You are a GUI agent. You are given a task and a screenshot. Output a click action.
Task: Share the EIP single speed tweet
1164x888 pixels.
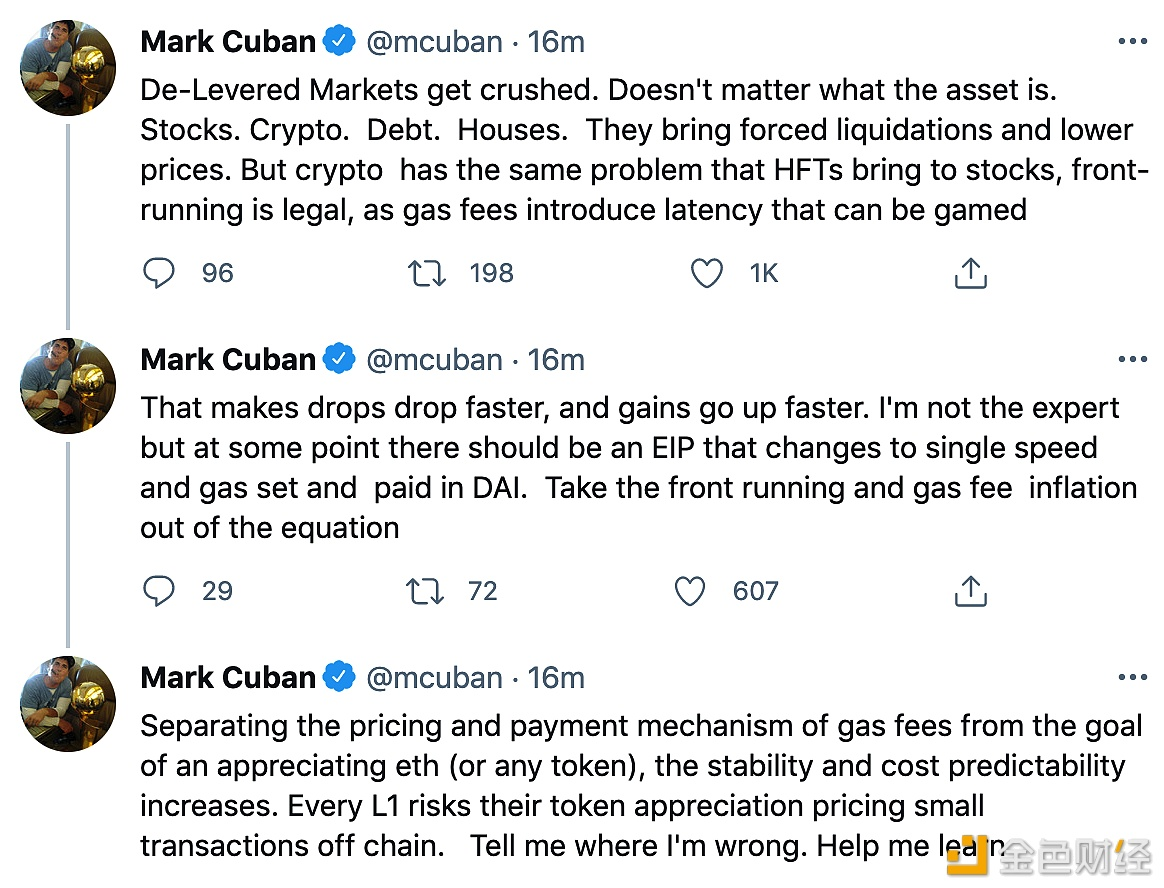(x=970, y=591)
